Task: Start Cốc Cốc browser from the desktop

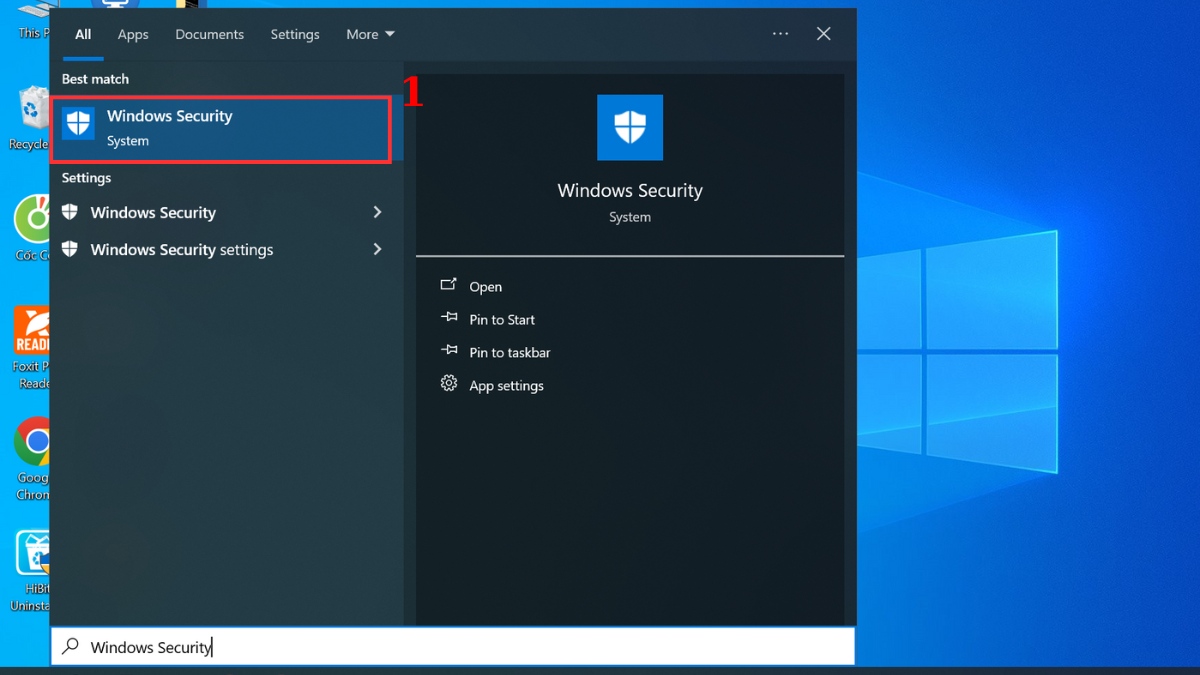Action: pyautogui.click(x=30, y=220)
